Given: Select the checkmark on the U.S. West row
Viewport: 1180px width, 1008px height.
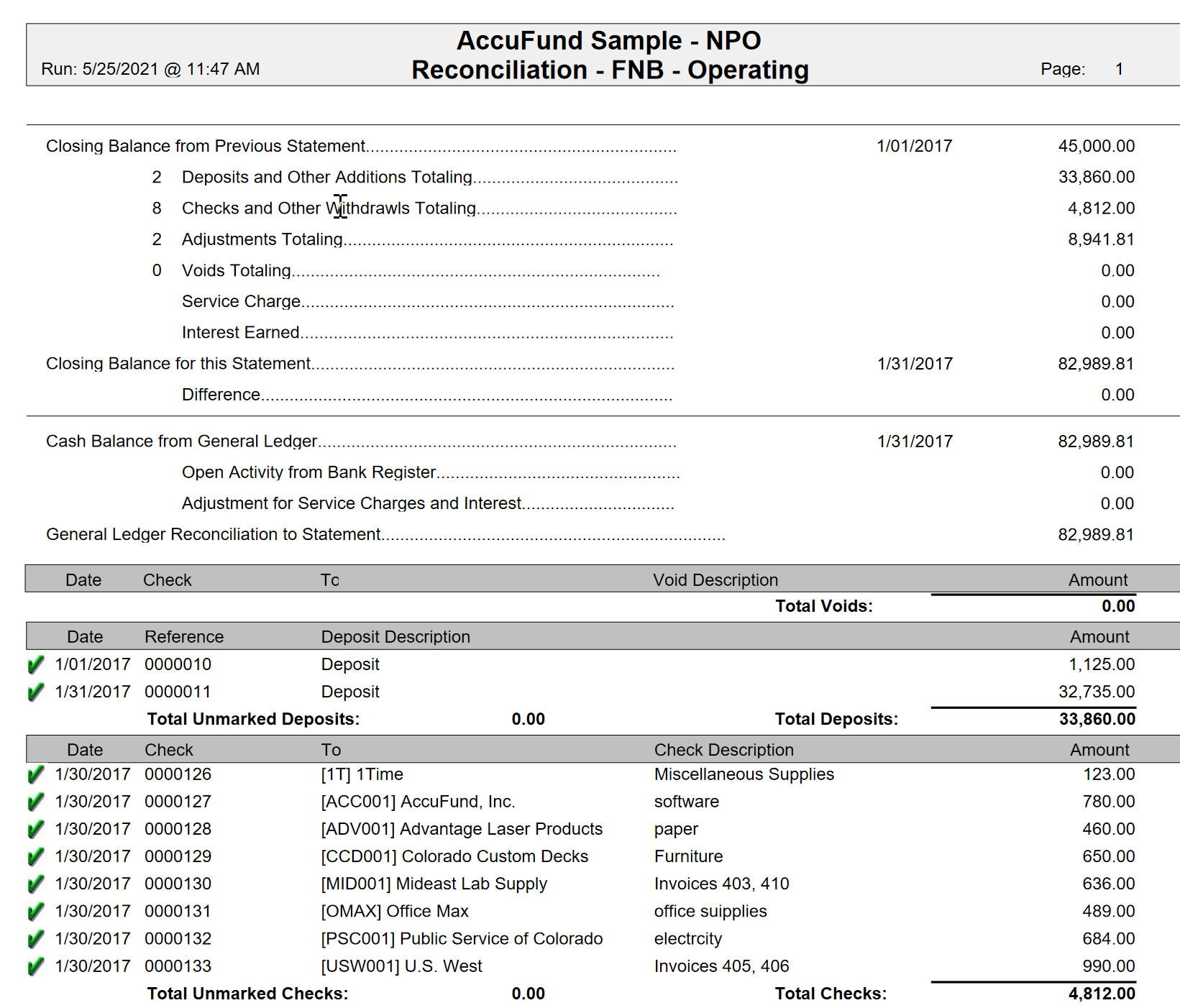Looking at the screenshot, I should [x=35, y=966].
